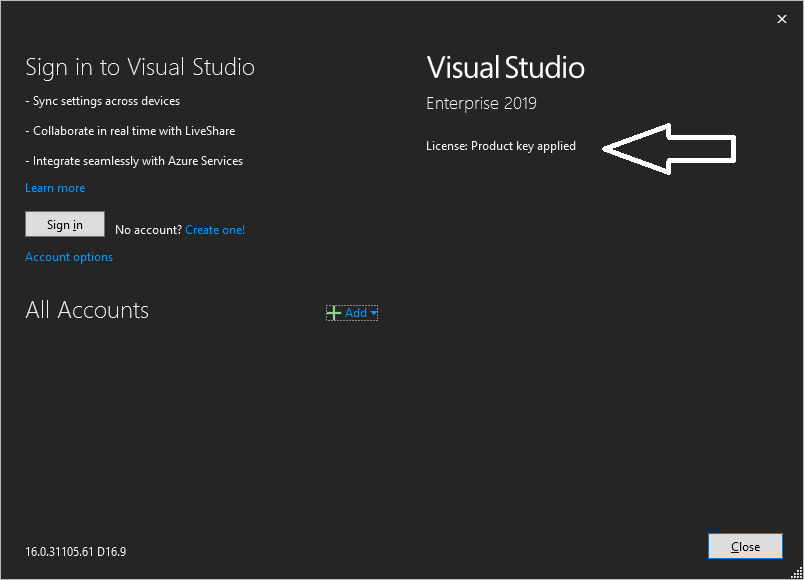
Task: Open the Learn more link
Action: click(x=55, y=188)
